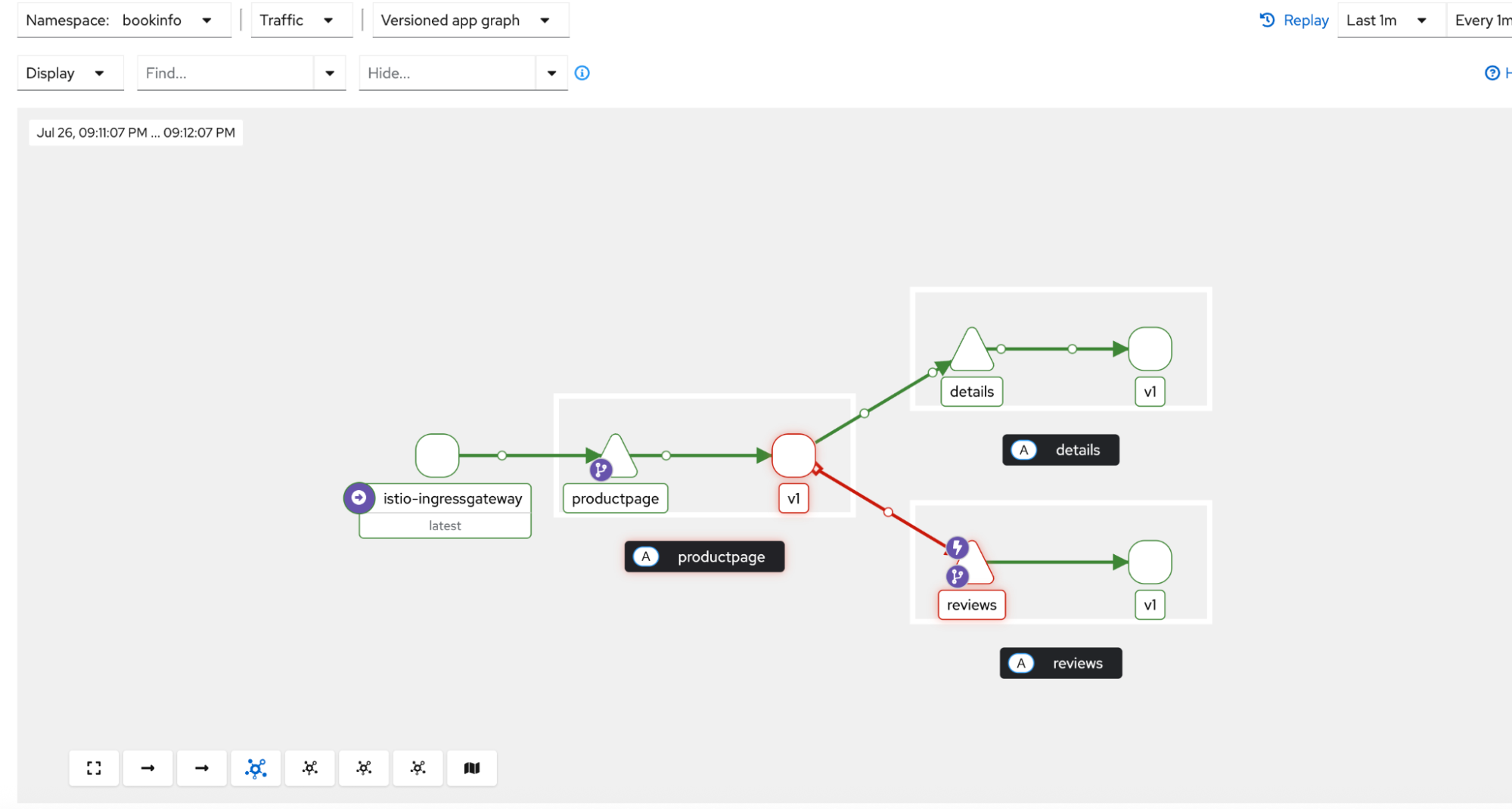Click the reviews app label badge
Viewport: 1512px width, 809px height.
click(x=1060, y=663)
